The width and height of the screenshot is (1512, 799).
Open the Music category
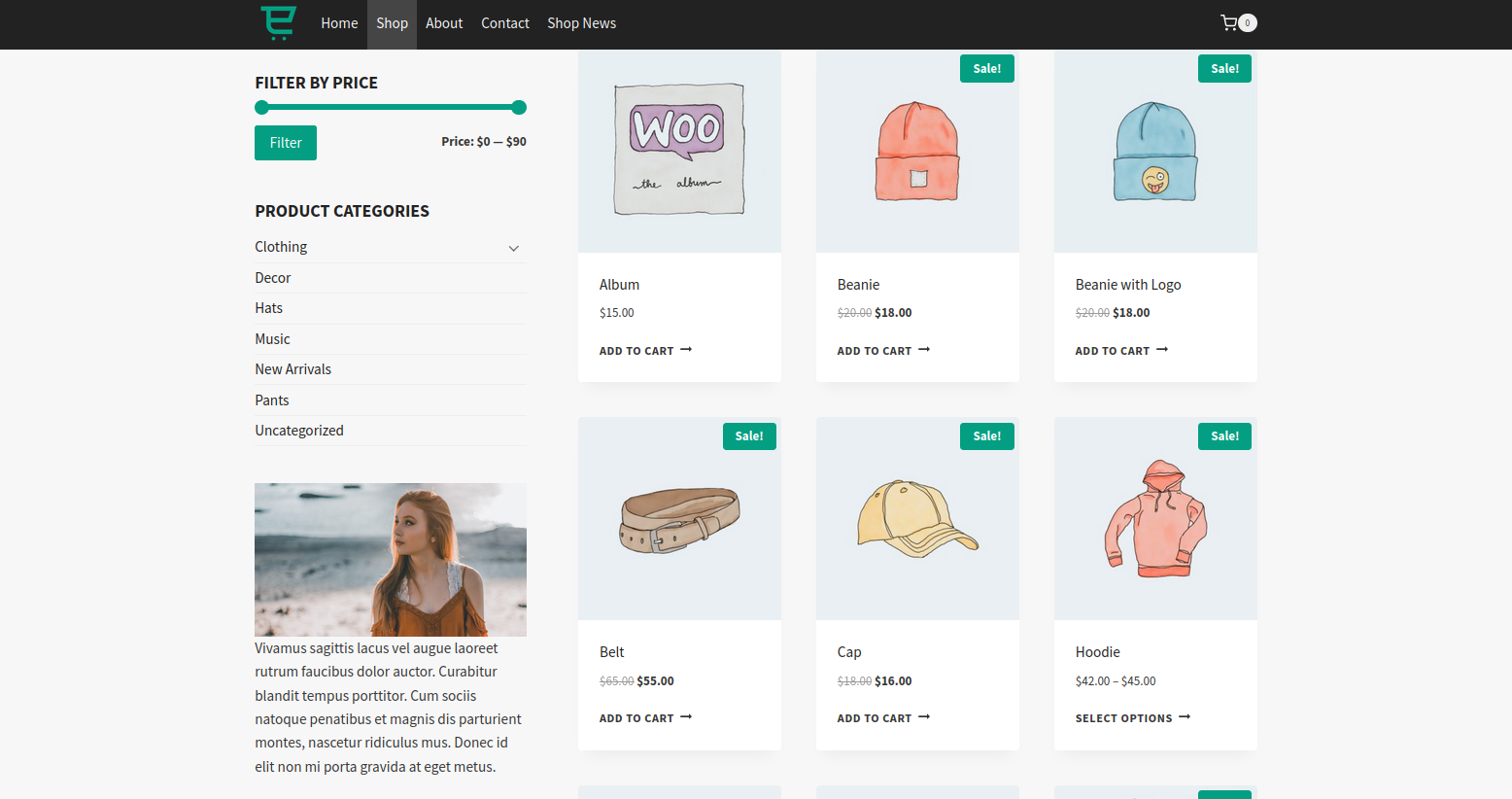point(273,339)
